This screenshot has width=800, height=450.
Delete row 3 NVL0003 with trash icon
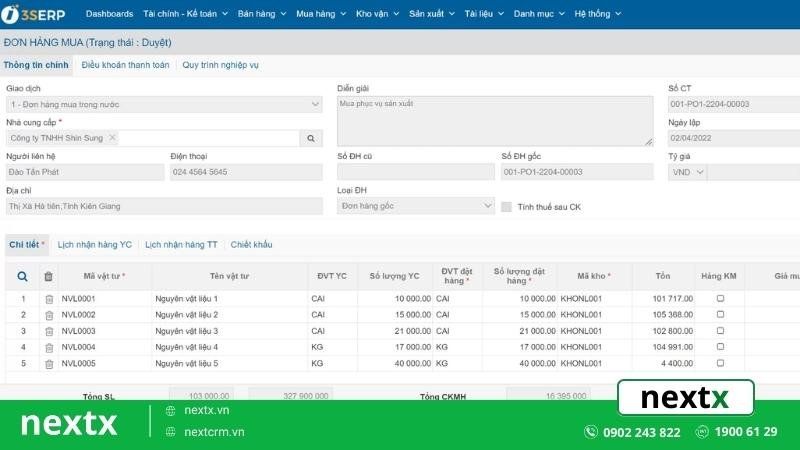coord(48,331)
